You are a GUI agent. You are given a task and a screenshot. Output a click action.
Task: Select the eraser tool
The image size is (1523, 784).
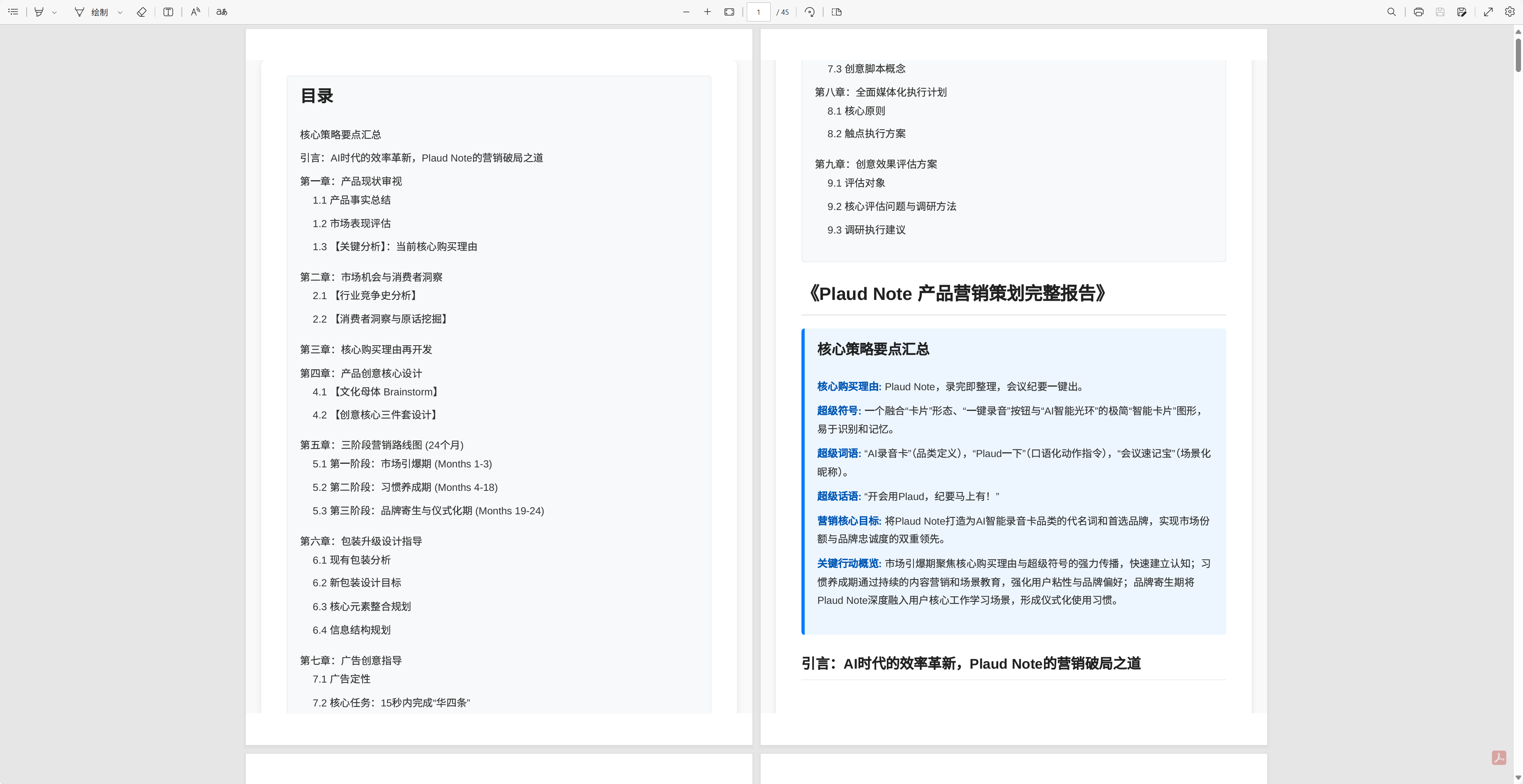tap(141, 12)
